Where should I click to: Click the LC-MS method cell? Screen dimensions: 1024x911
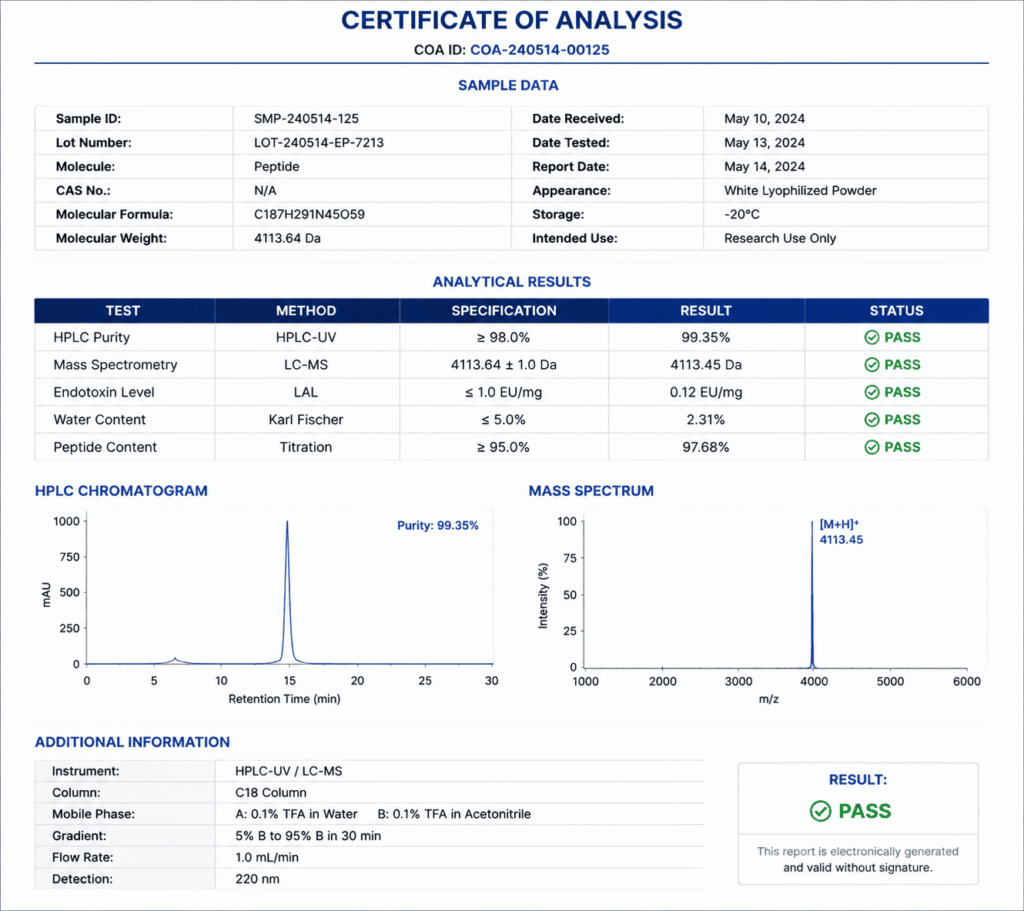tap(306, 365)
